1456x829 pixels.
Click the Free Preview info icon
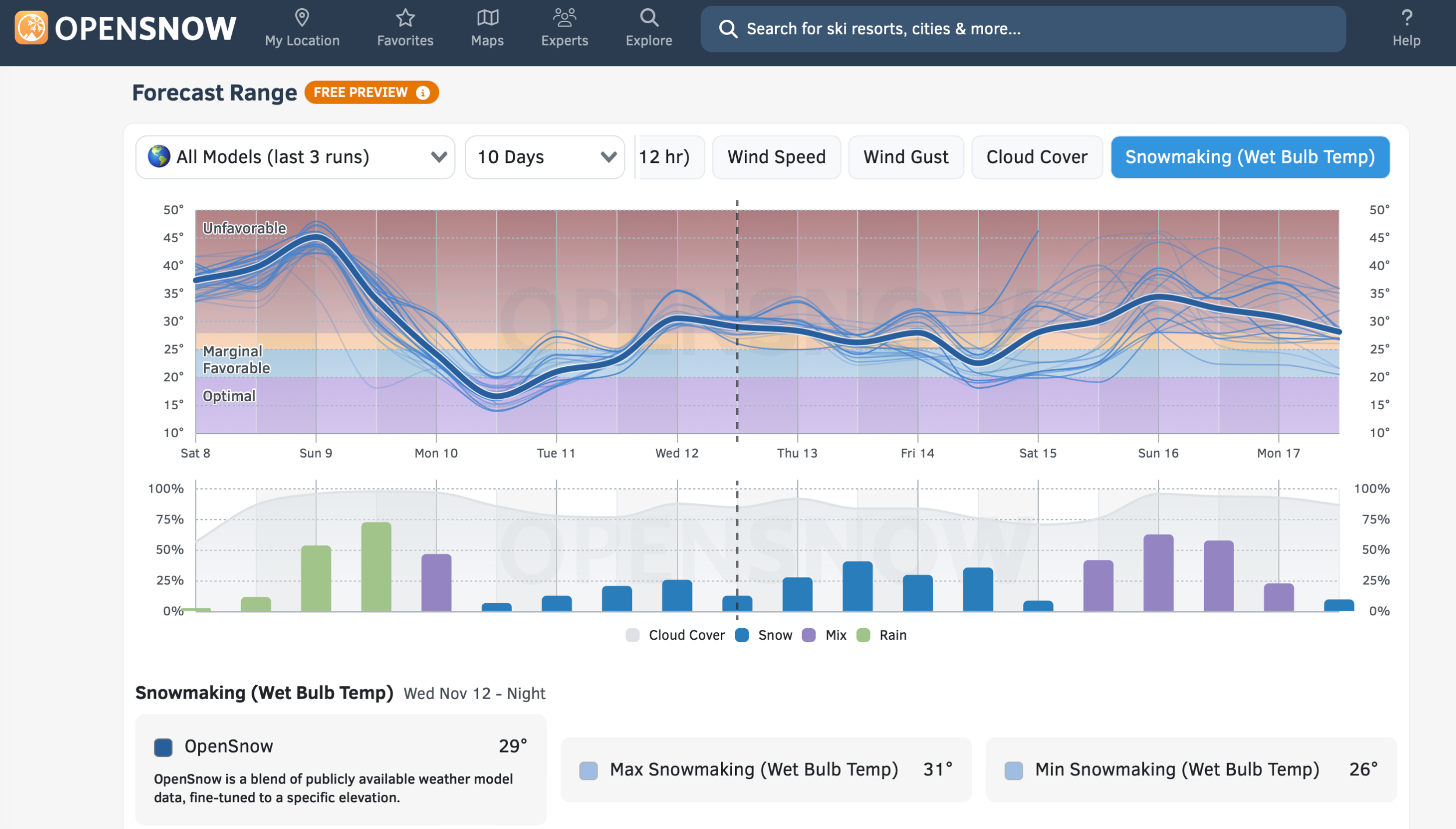pos(423,93)
